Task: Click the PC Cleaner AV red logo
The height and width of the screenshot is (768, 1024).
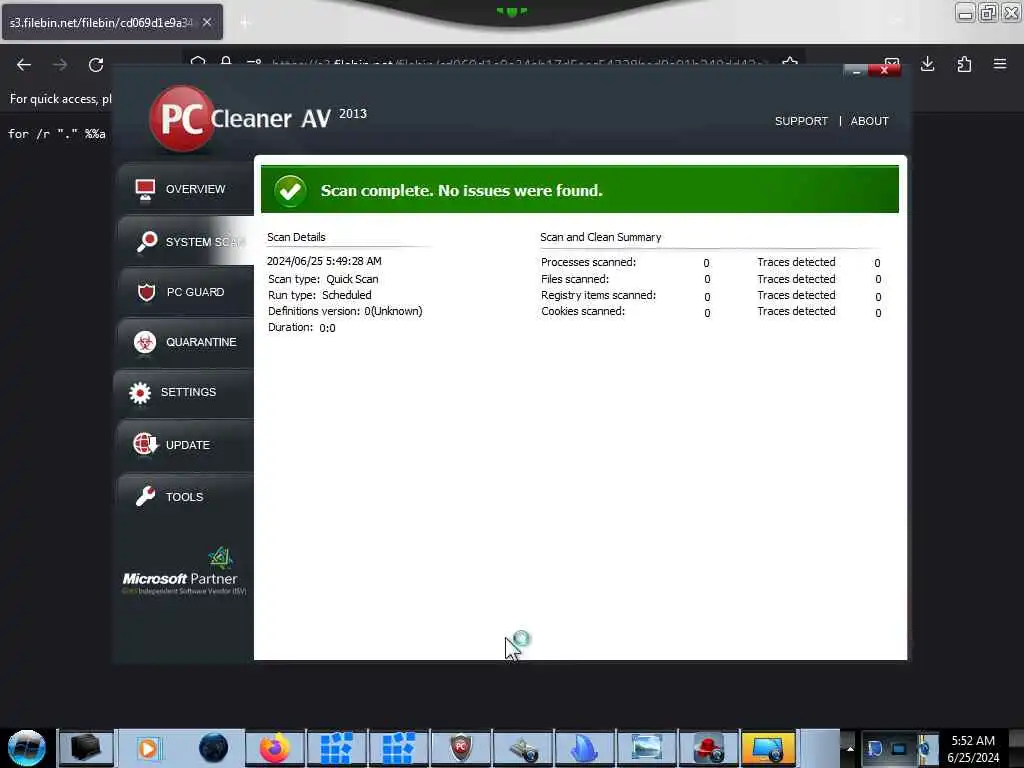Action: 182,118
